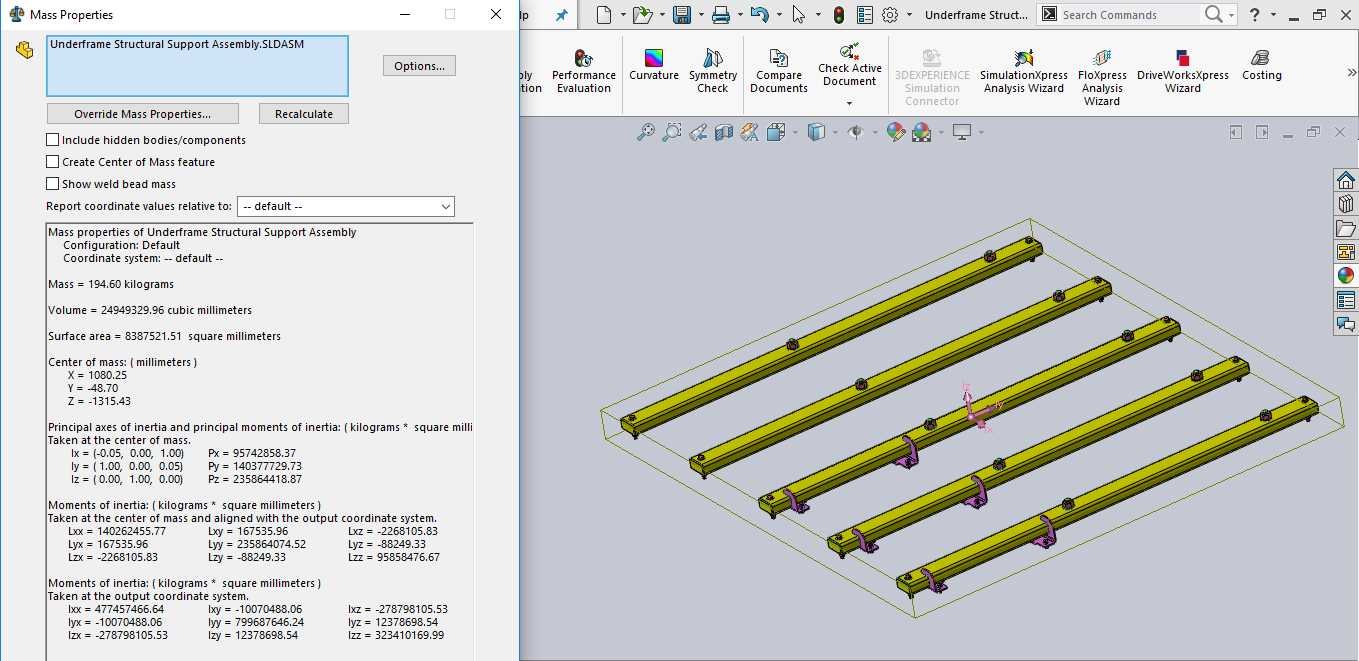This screenshot has width=1359, height=661.
Task: Click the Mass = 194.60 kilograms line
Action: (111, 284)
